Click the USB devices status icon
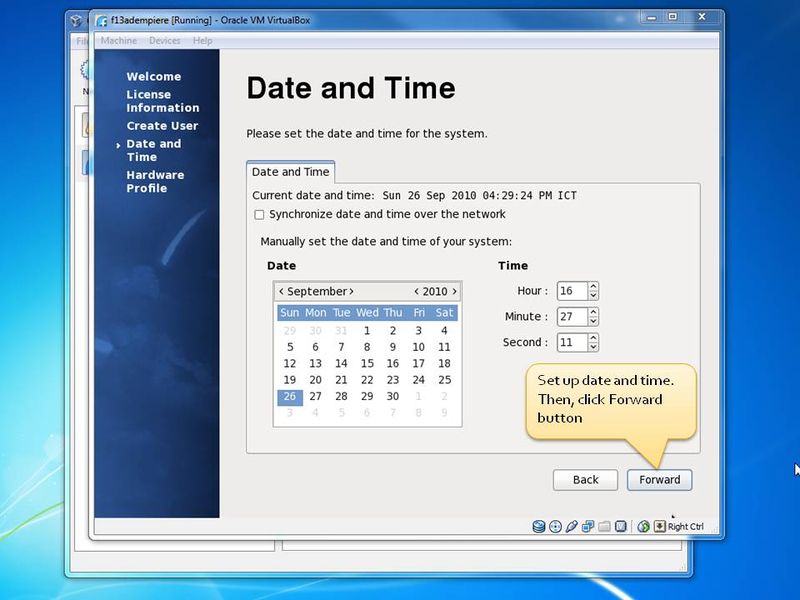 571,526
